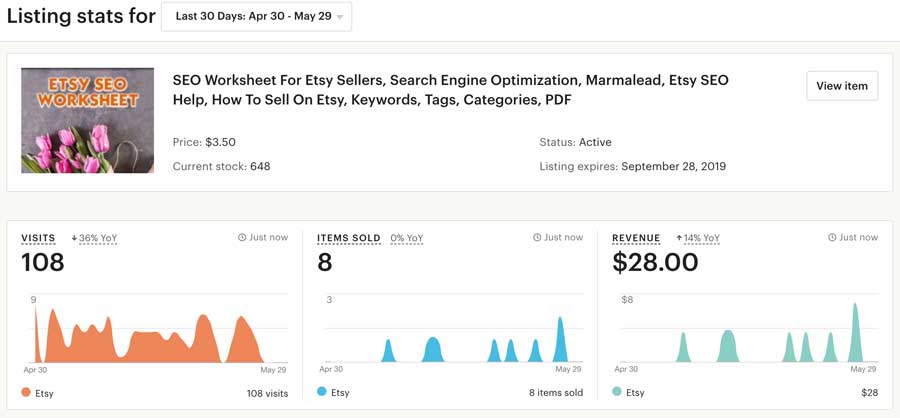Click the 108 visits total value

point(42,262)
